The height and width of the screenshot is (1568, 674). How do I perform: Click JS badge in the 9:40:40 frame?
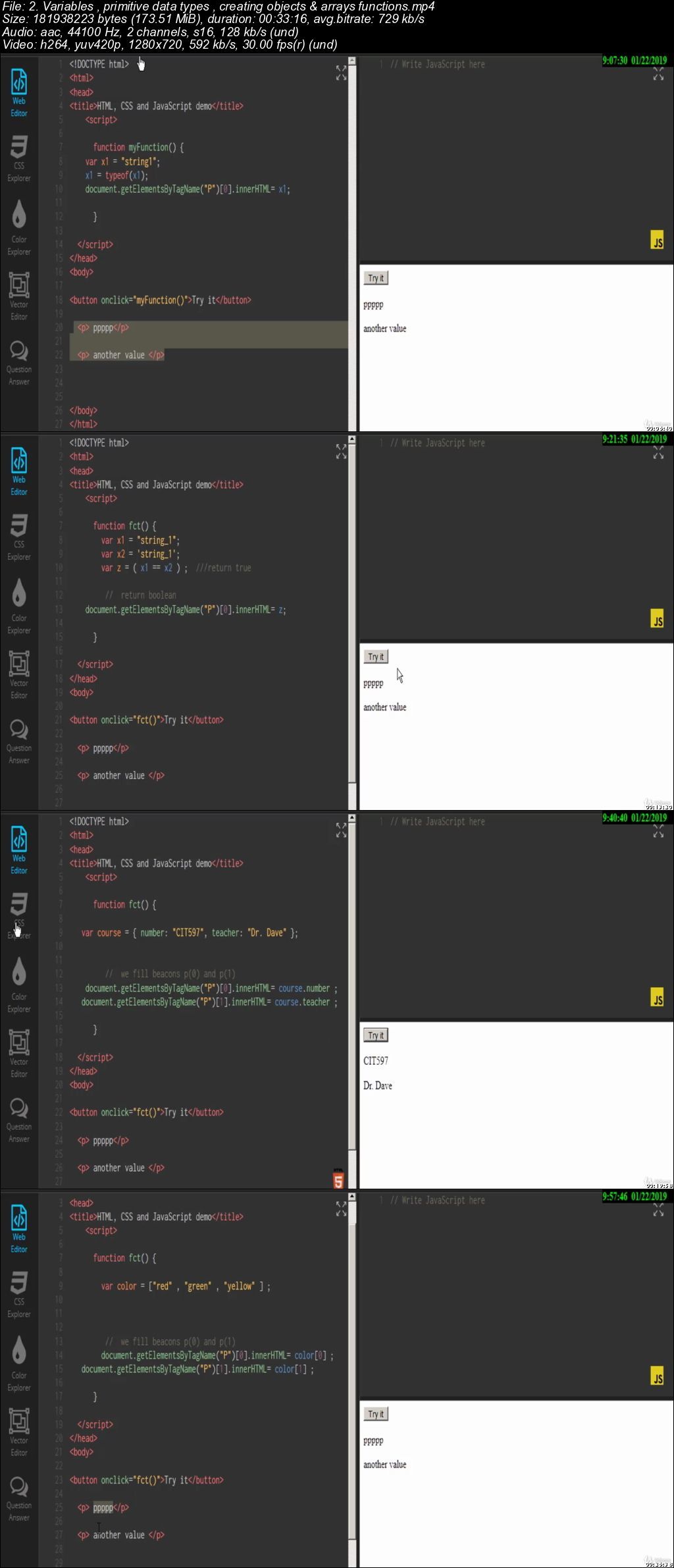[657, 997]
